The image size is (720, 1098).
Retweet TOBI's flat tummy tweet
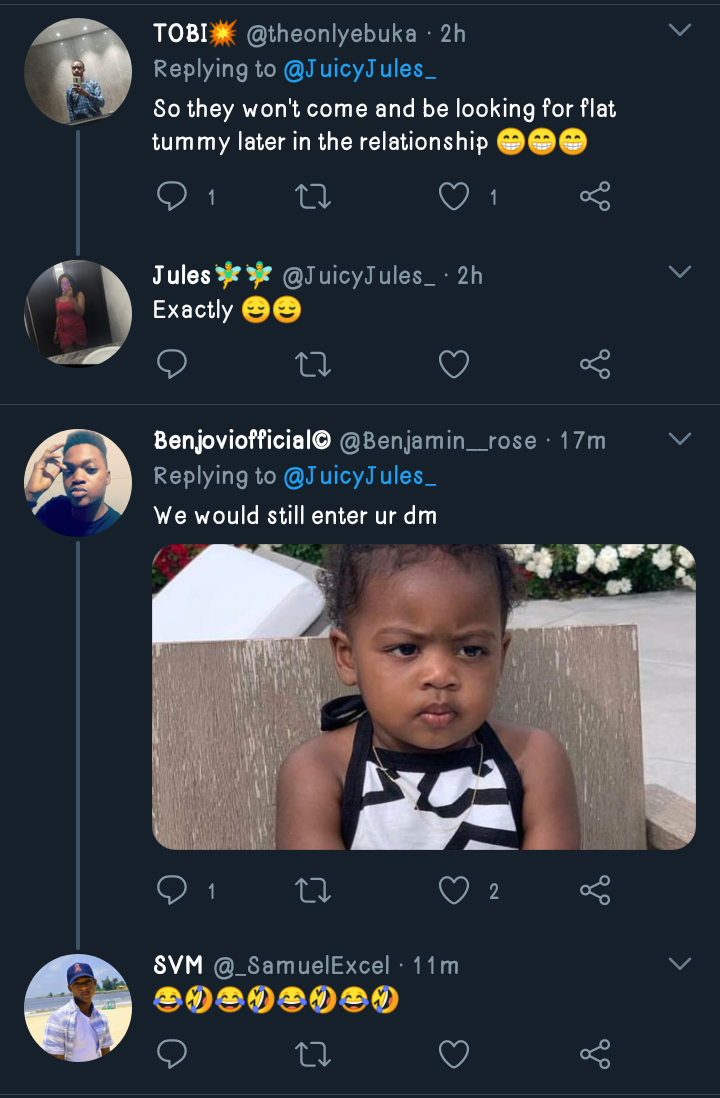click(x=313, y=197)
